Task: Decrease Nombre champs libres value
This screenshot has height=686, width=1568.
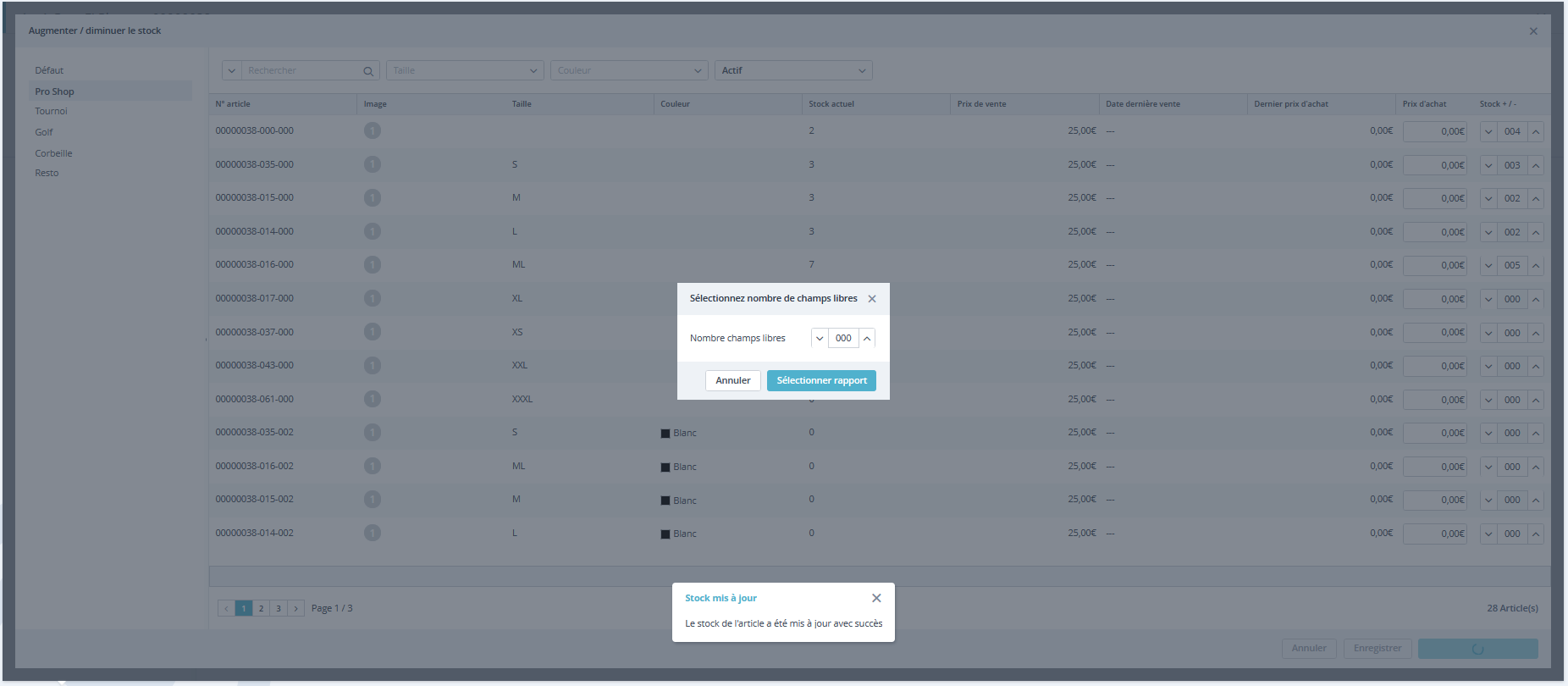Action: [x=820, y=338]
